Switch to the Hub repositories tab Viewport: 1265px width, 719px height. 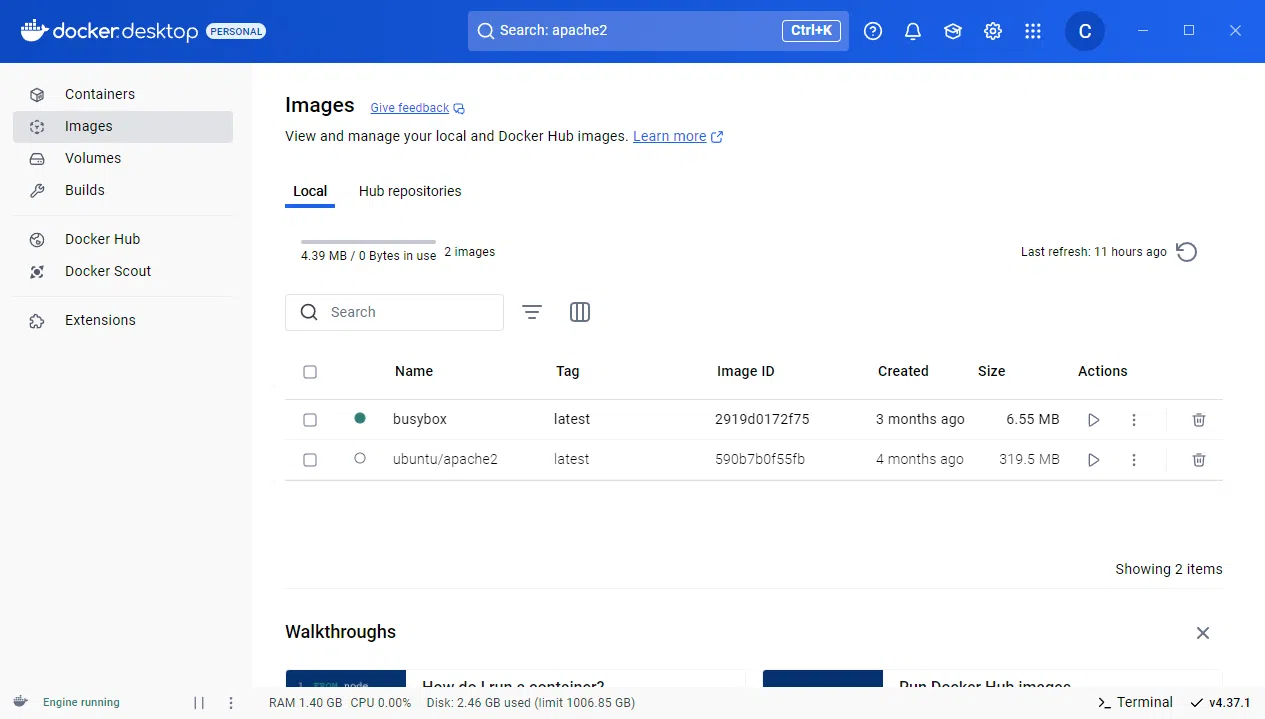[x=409, y=191]
